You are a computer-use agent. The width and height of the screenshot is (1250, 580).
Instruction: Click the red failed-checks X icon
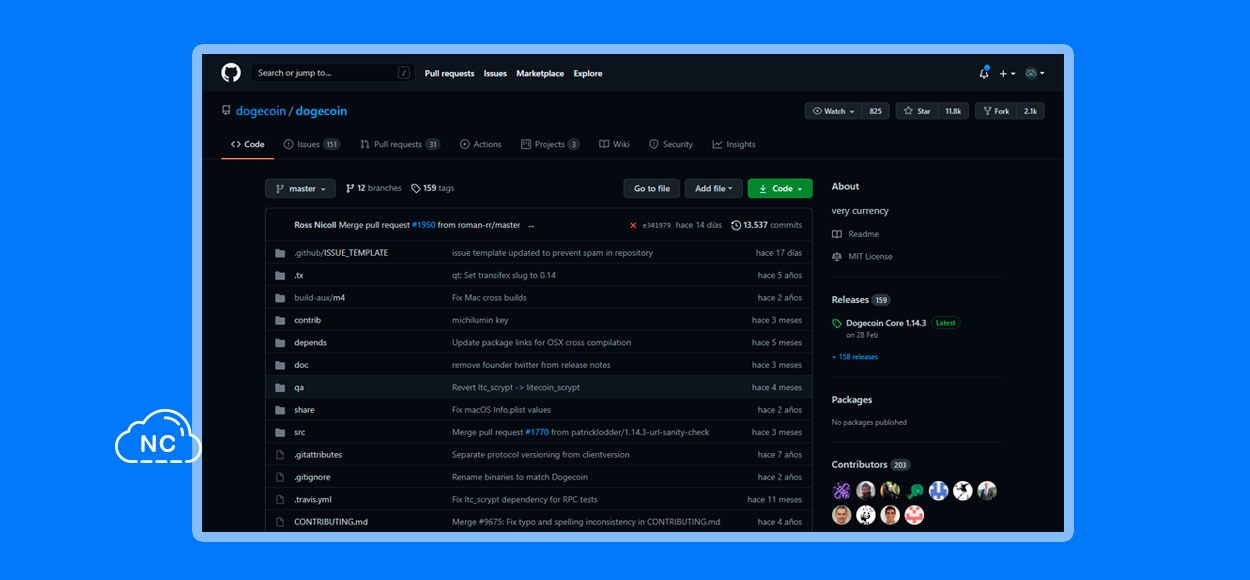[x=633, y=225]
